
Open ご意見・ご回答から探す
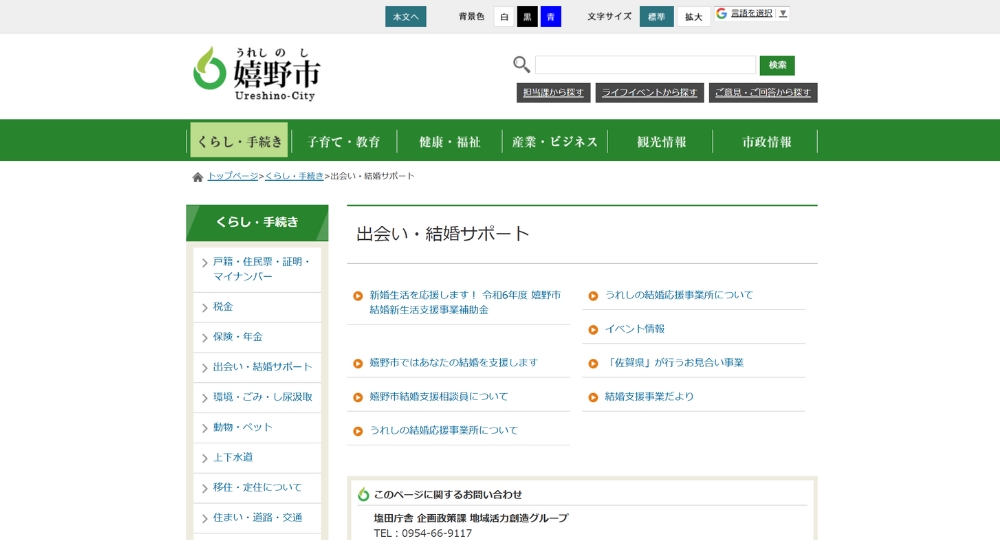[763, 92]
